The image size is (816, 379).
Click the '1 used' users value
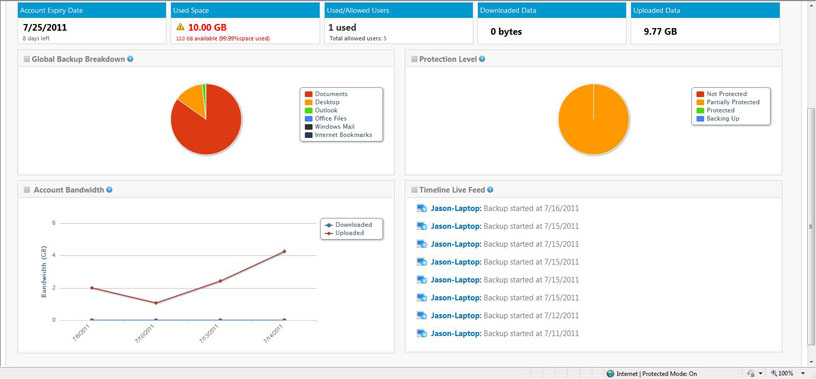342,27
